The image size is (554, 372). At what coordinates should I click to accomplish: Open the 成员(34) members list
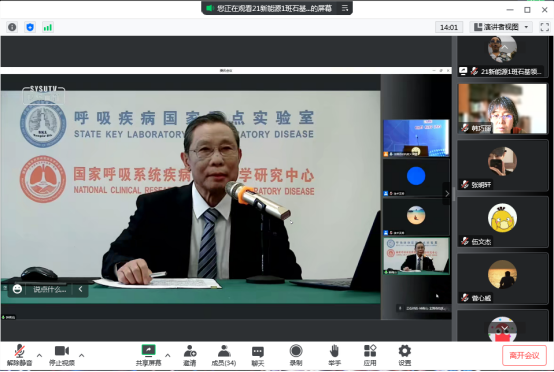point(224,355)
